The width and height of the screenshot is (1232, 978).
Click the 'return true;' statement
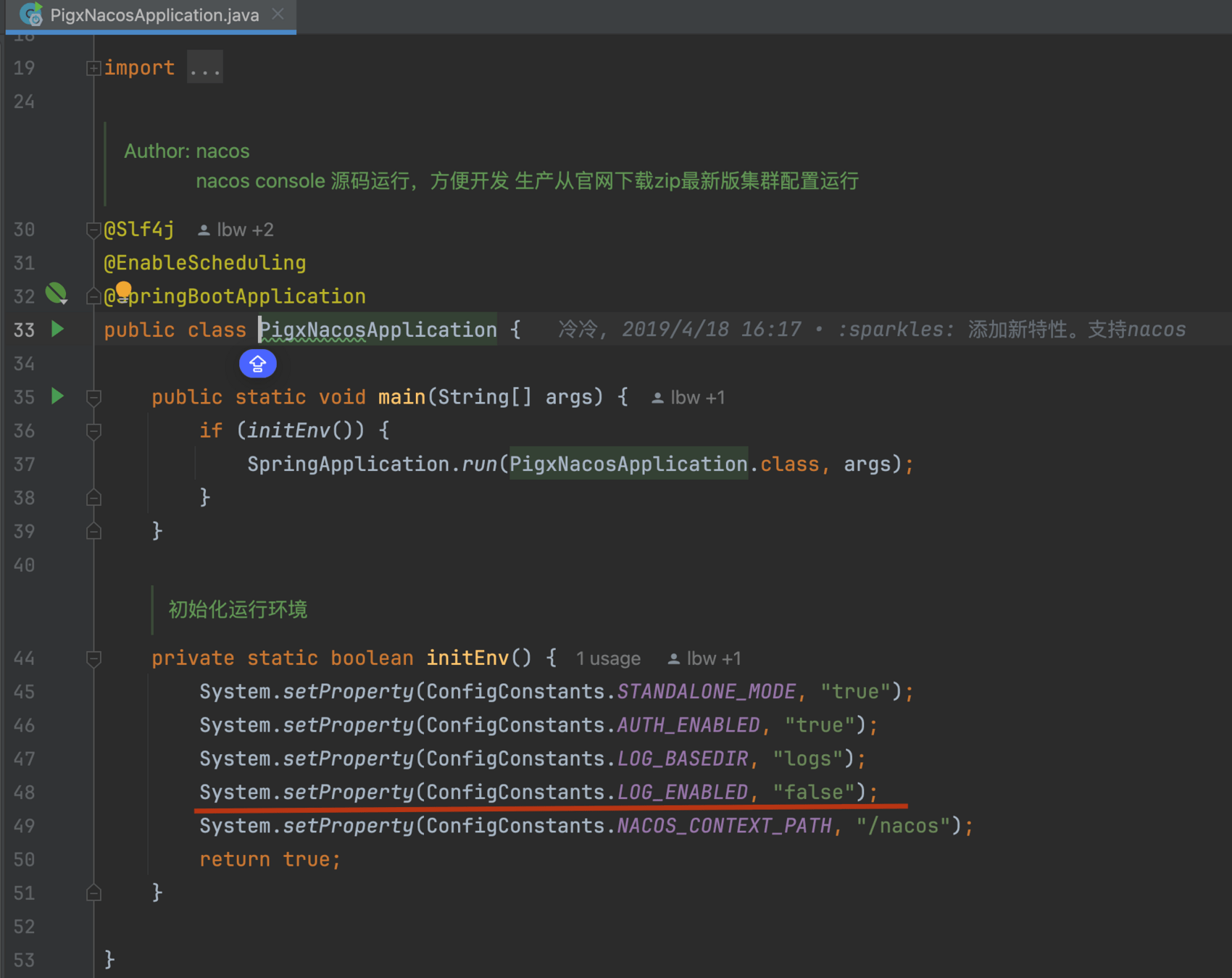click(270, 859)
